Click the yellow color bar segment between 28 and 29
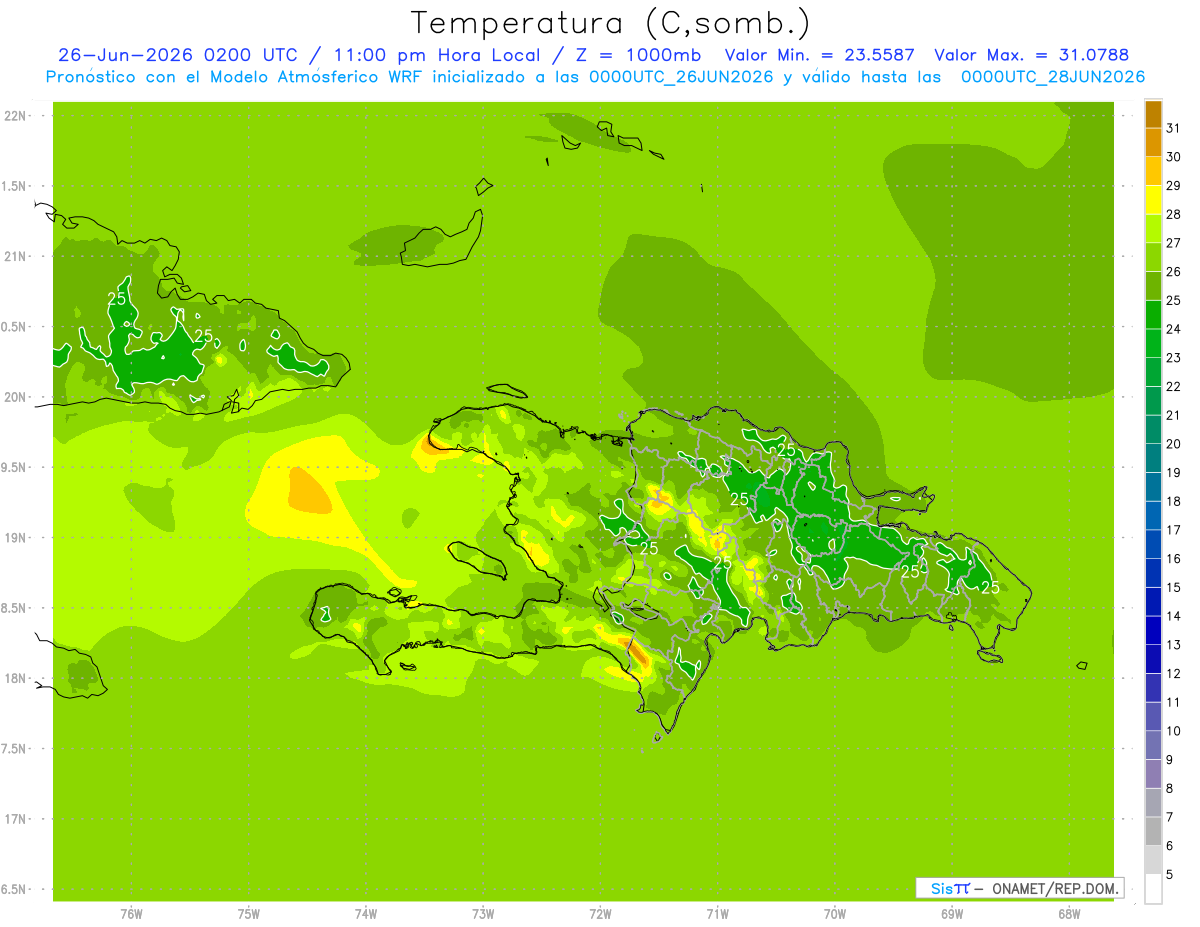 1153,200
